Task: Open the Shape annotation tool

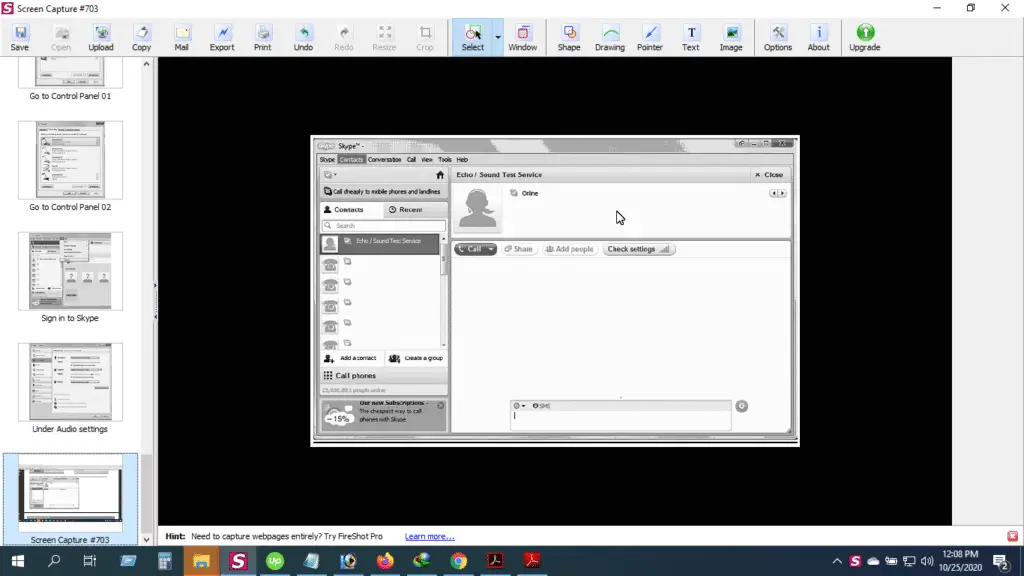Action: tap(568, 37)
